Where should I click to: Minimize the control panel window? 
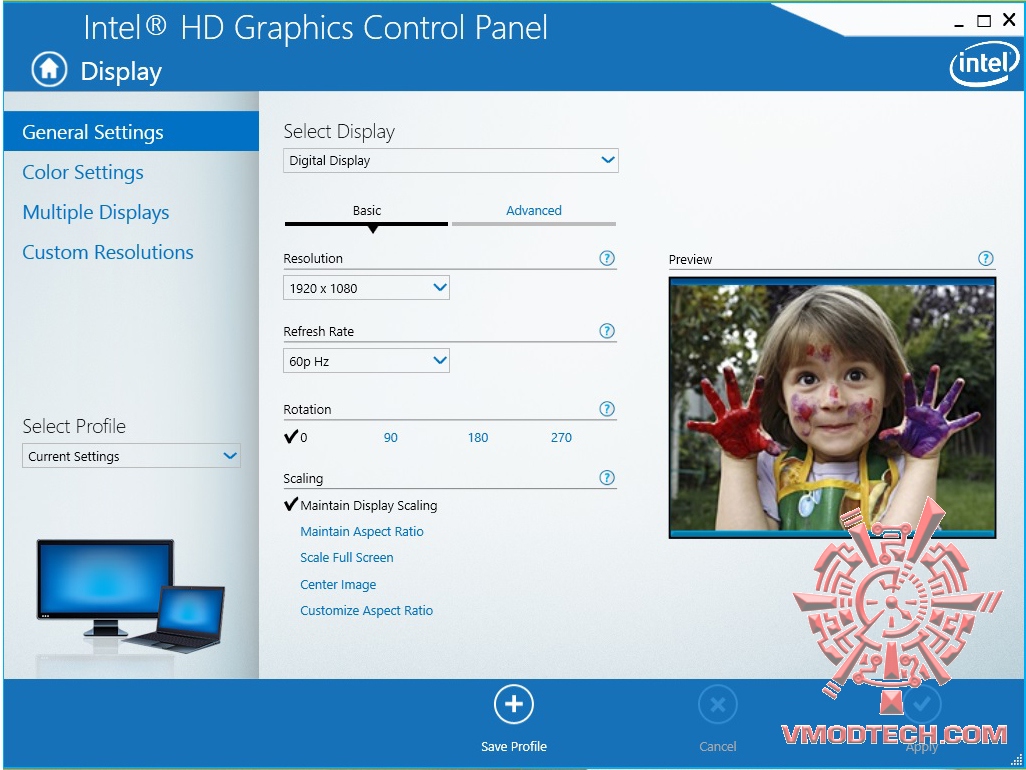click(959, 24)
